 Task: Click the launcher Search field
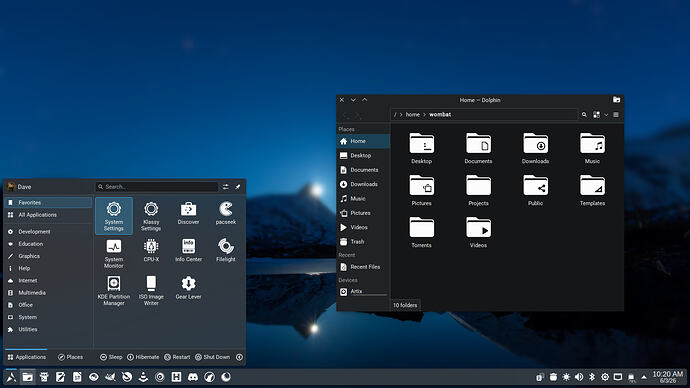tap(157, 187)
